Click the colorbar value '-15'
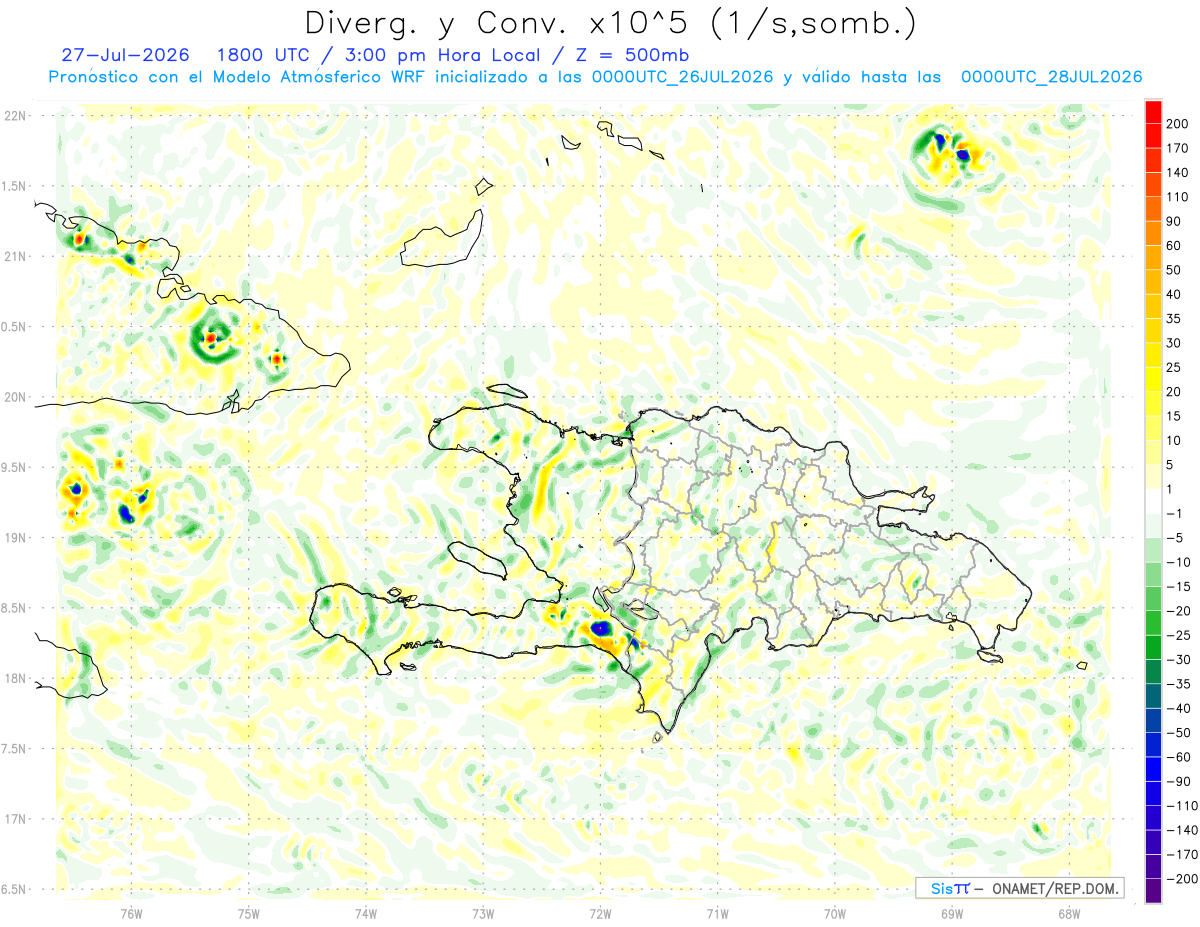The height and width of the screenshot is (927, 1200). click(x=1178, y=587)
